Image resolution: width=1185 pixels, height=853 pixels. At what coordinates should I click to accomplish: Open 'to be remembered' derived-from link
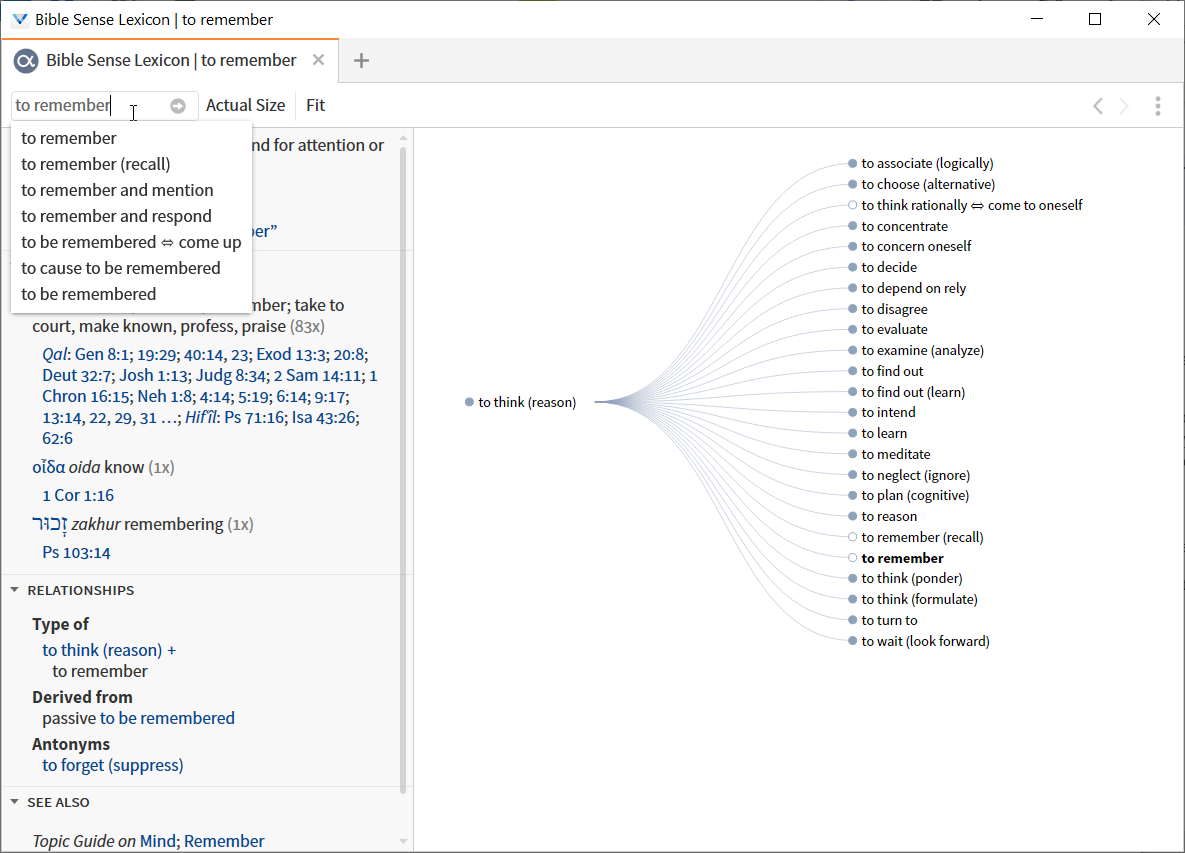(167, 718)
